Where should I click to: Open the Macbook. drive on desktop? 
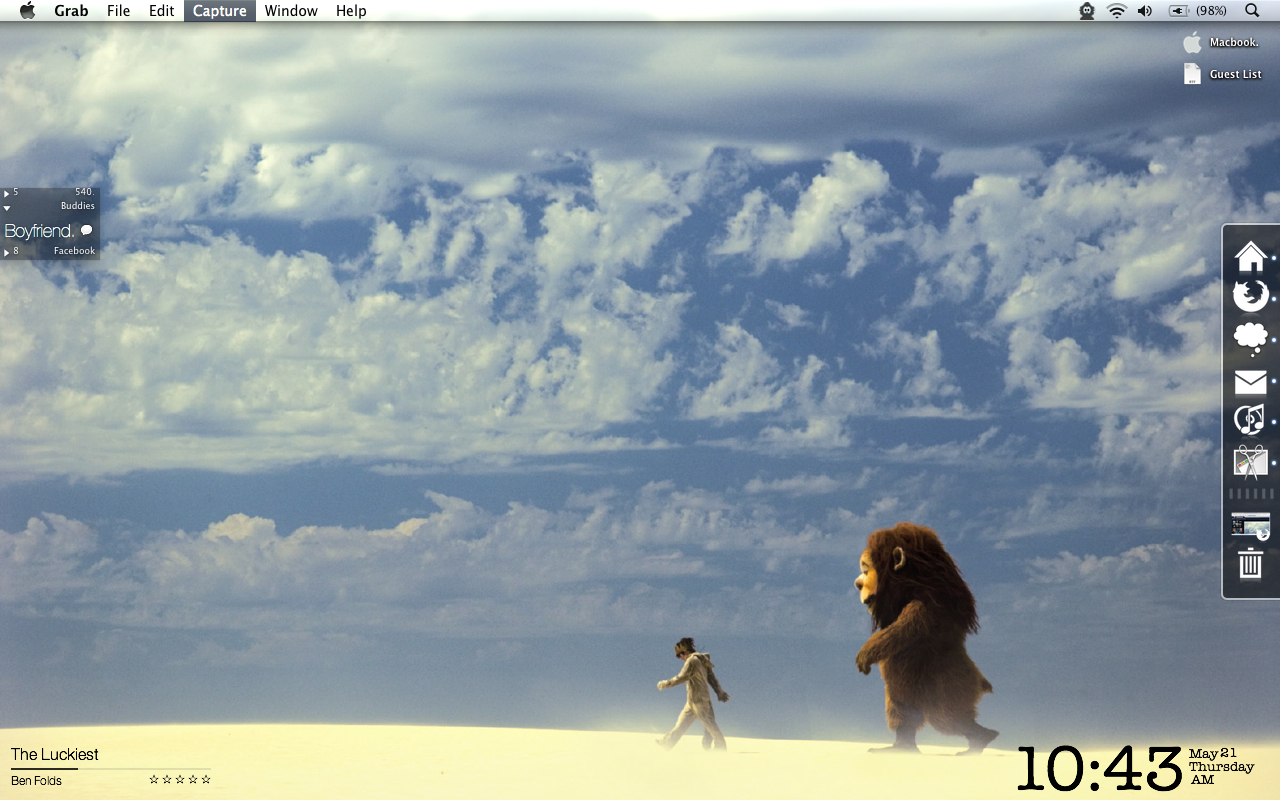pyautogui.click(x=1221, y=42)
